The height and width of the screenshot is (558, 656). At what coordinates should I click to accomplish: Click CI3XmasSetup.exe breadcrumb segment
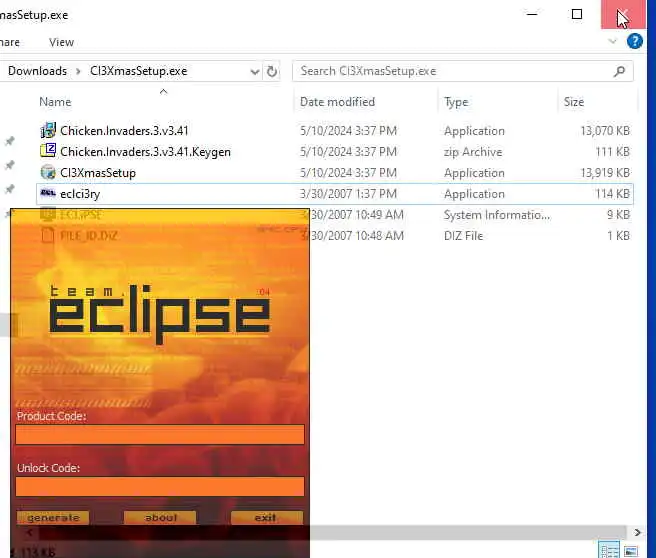138,71
